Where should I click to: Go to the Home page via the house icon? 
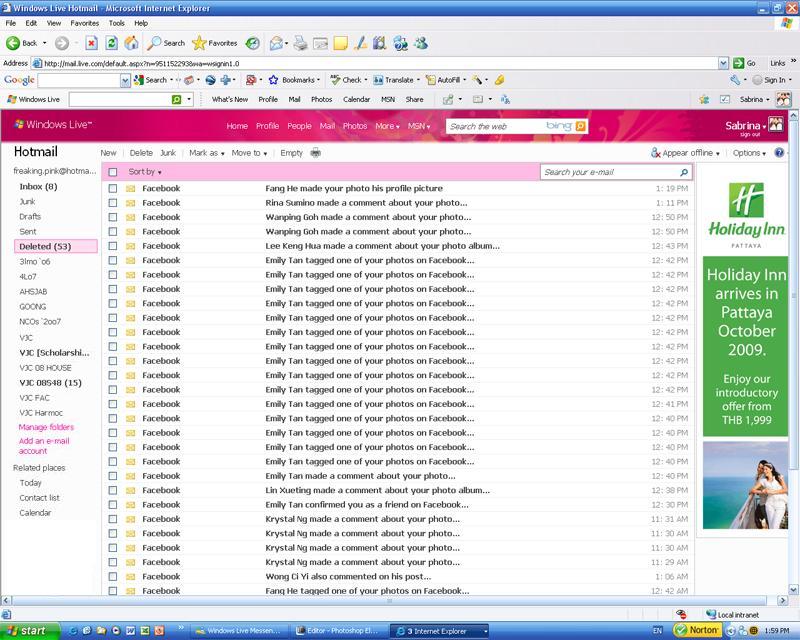coord(131,43)
